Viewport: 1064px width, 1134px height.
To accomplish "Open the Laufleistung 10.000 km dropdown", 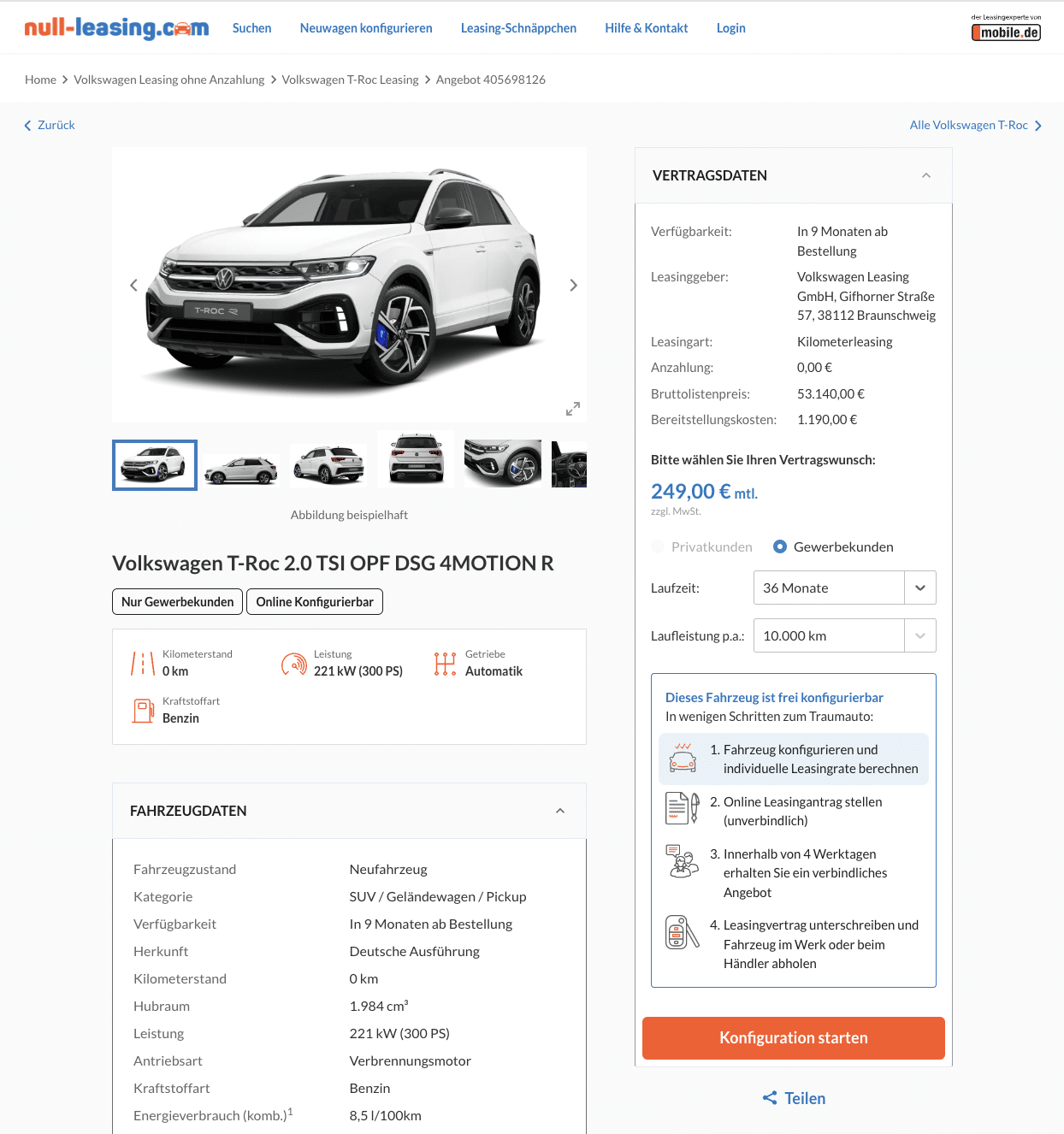I will (x=845, y=635).
